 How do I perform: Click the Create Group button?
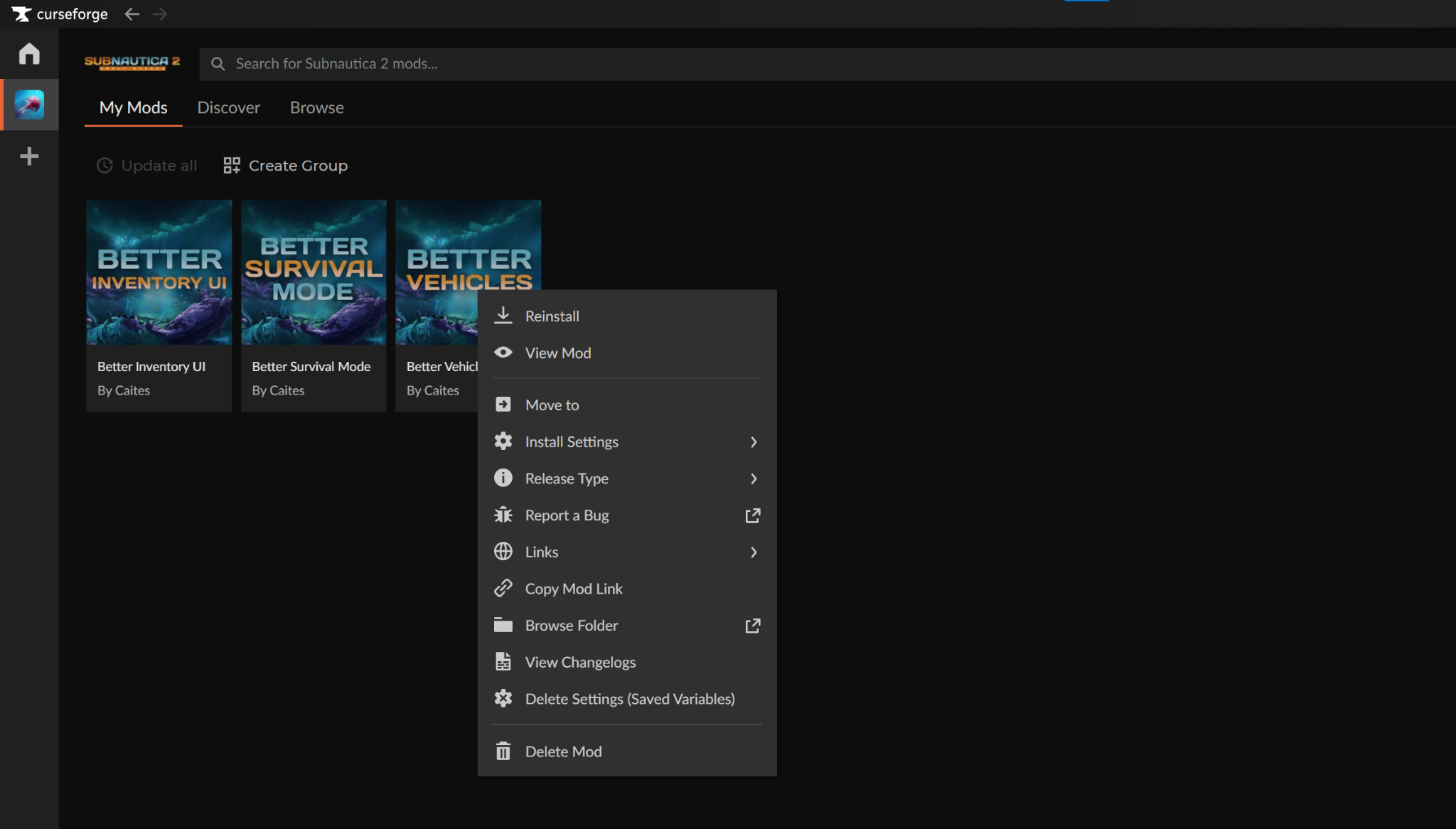[x=285, y=166]
